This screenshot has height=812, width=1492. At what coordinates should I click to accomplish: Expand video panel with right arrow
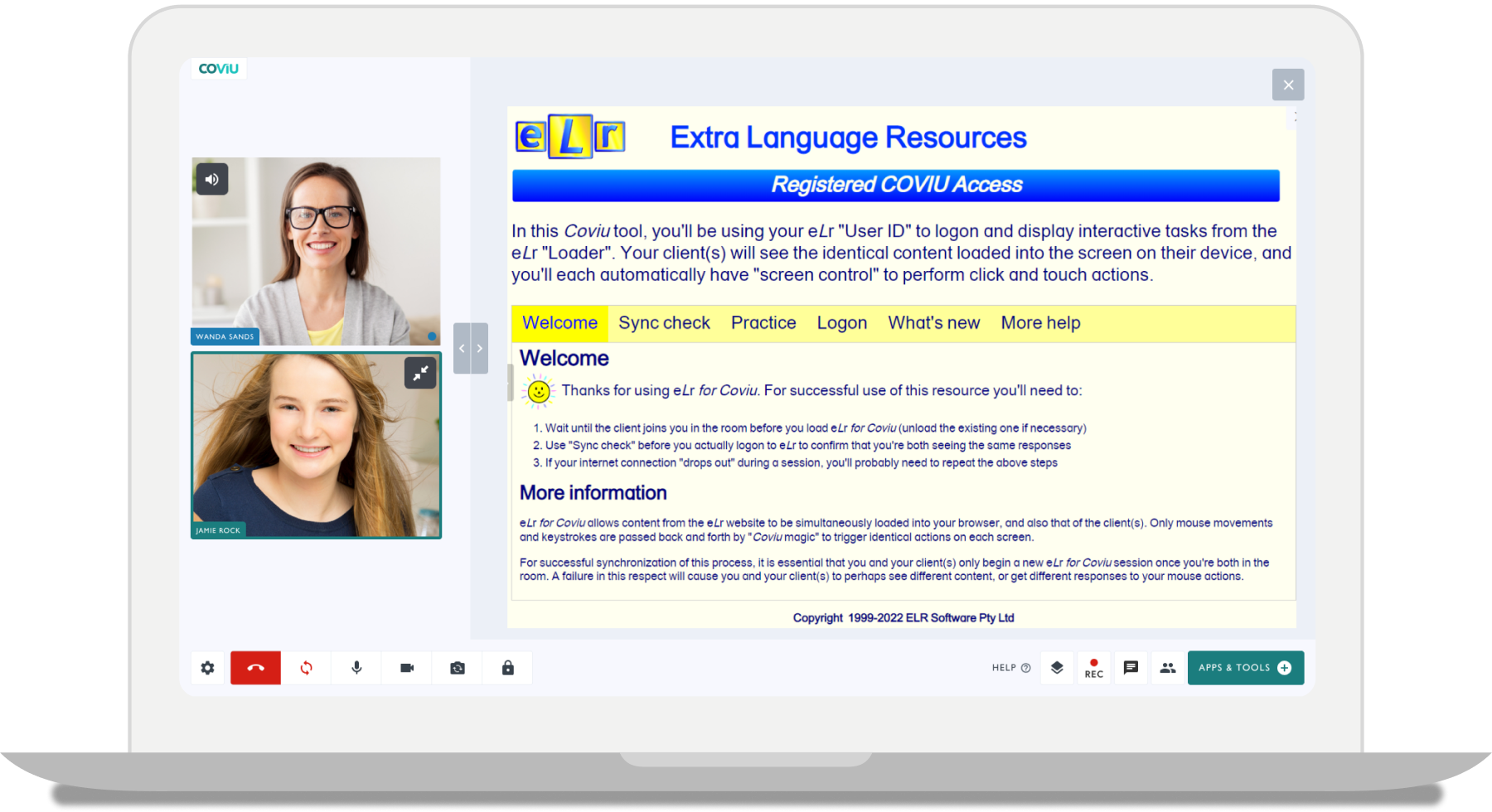[x=479, y=348]
